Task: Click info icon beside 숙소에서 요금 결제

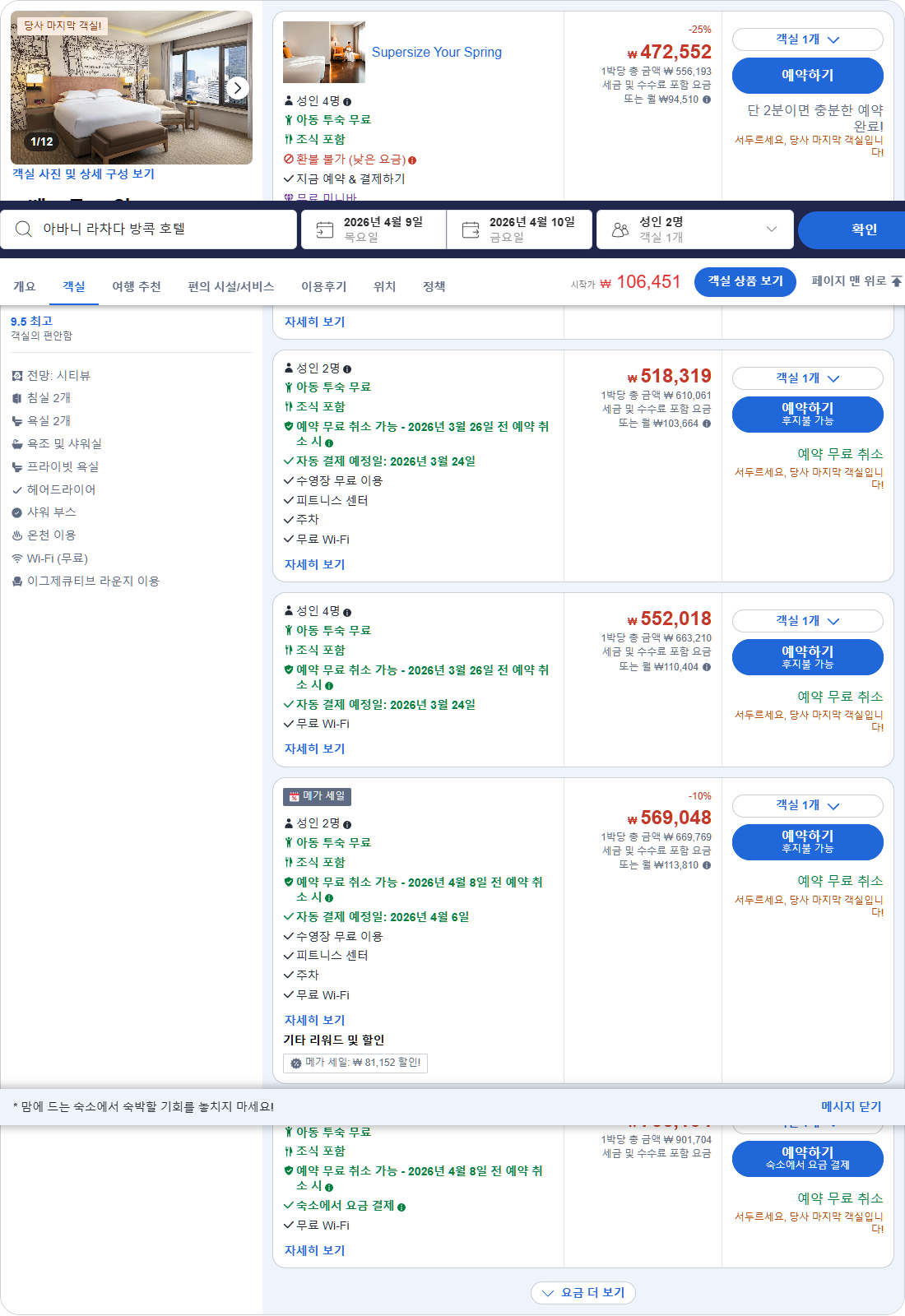Action: pyautogui.click(x=401, y=1207)
